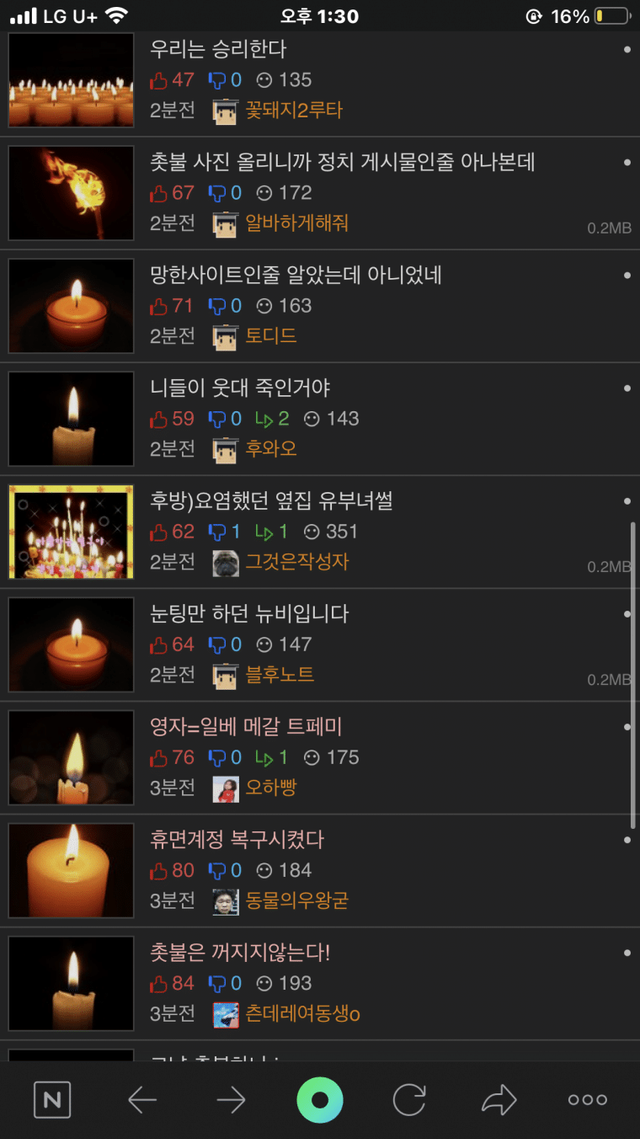Tap the green circle search button
The height and width of the screenshot is (1139, 640).
click(320, 1100)
